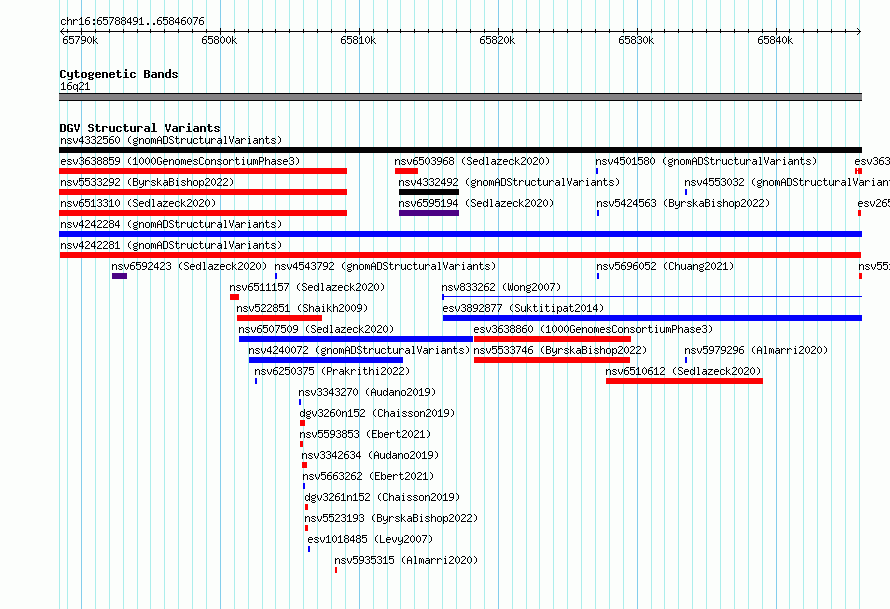Open nsv6513310 Sedlazeck2020 variant
The width and height of the screenshot is (890, 609).
click(x=138, y=203)
